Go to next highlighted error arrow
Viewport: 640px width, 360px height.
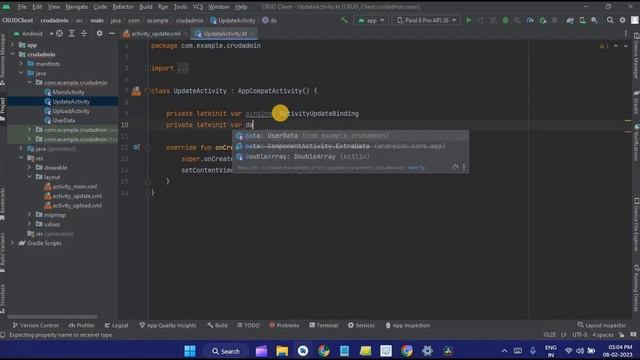[626, 46]
